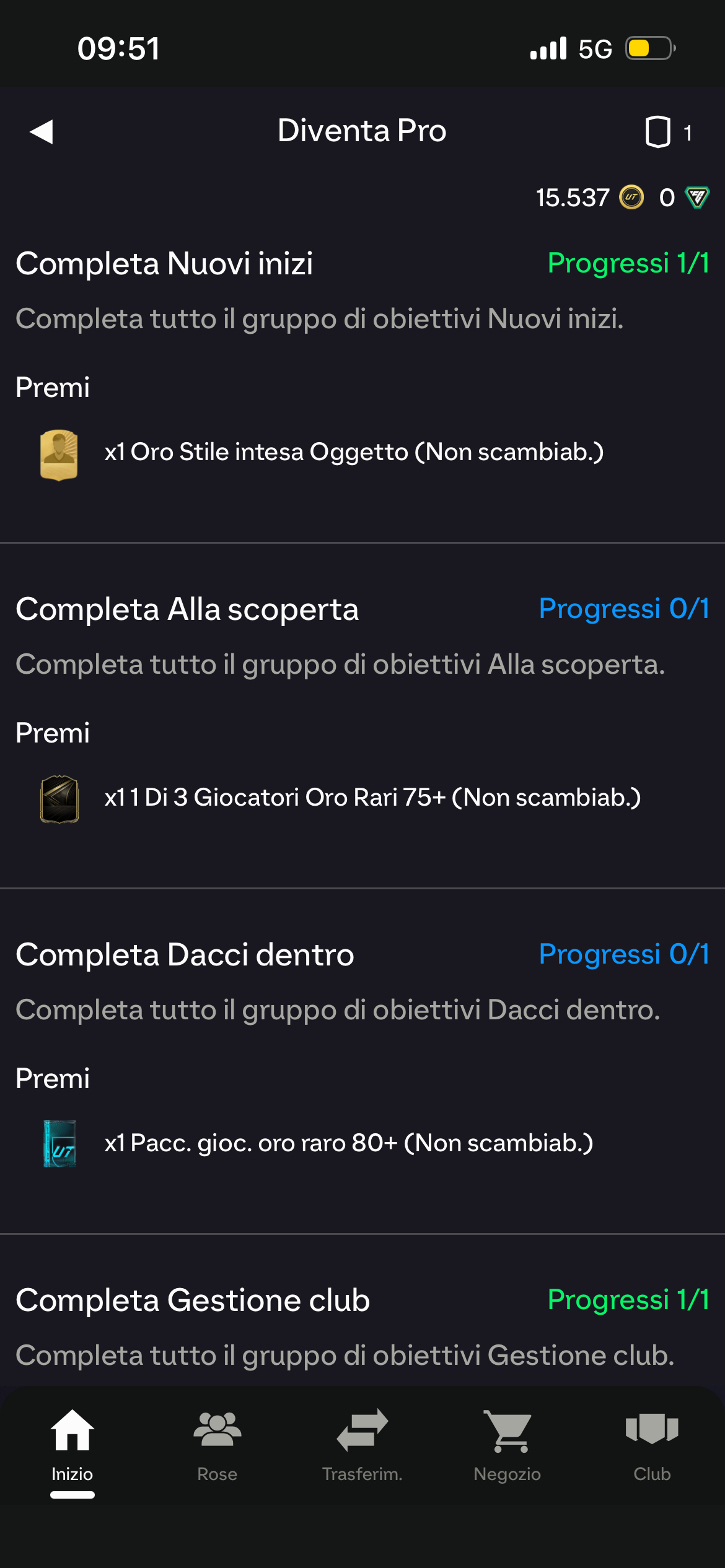Tap the teal UT pack reward icon
The width and height of the screenshot is (725, 1568).
click(x=60, y=1144)
